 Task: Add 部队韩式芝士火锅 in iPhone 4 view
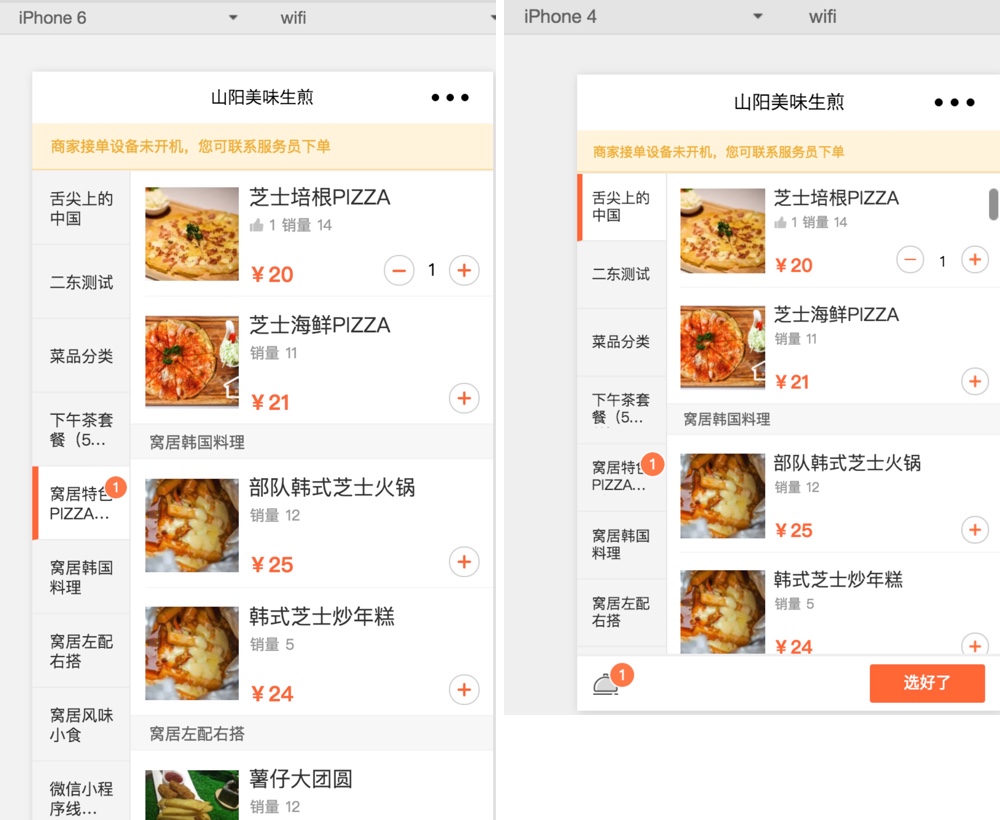click(975, 530)
